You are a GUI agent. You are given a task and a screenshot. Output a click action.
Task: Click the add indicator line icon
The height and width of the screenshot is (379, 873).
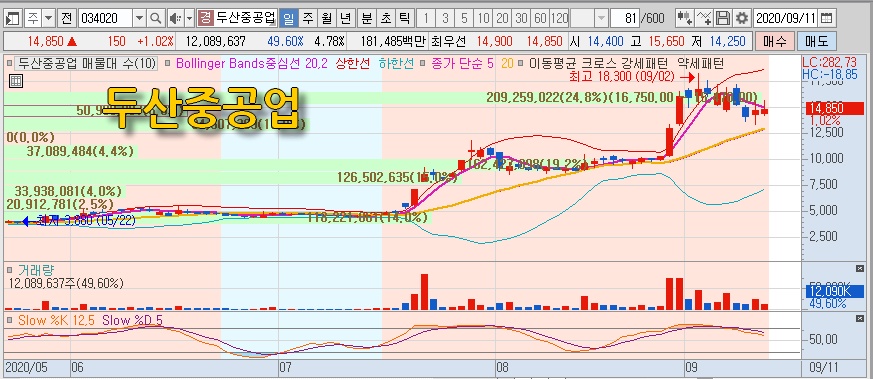point(704,18)
